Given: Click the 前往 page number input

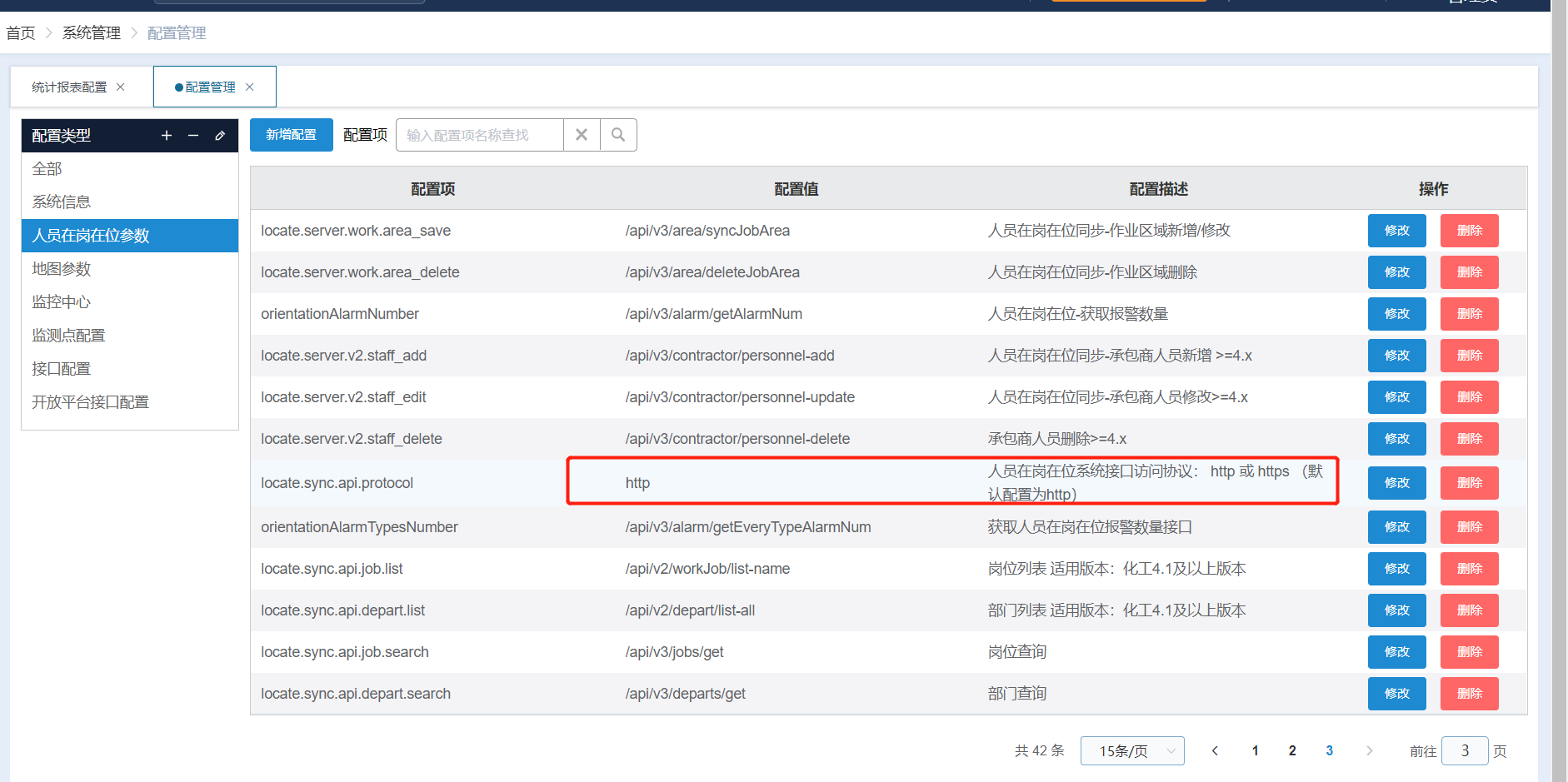Looking at the screenshot, I should point(1465,750).
